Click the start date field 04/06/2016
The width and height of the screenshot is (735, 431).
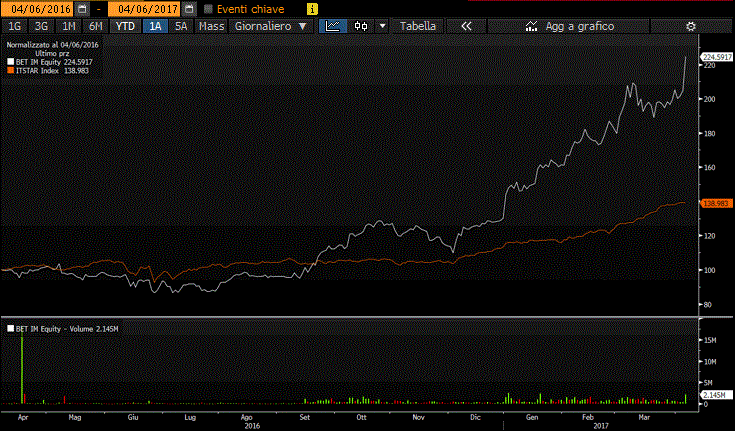point(37,8)
